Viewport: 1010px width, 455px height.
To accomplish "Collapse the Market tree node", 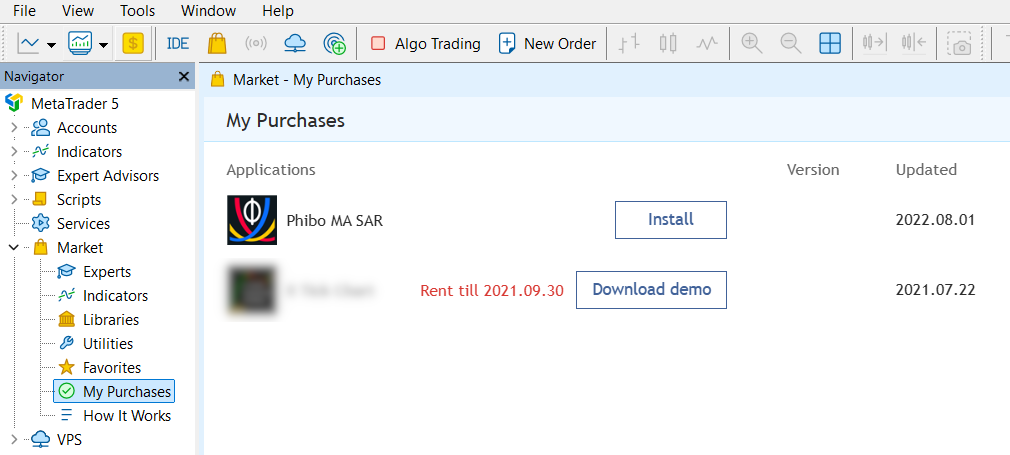I will [x=13, y=248].
